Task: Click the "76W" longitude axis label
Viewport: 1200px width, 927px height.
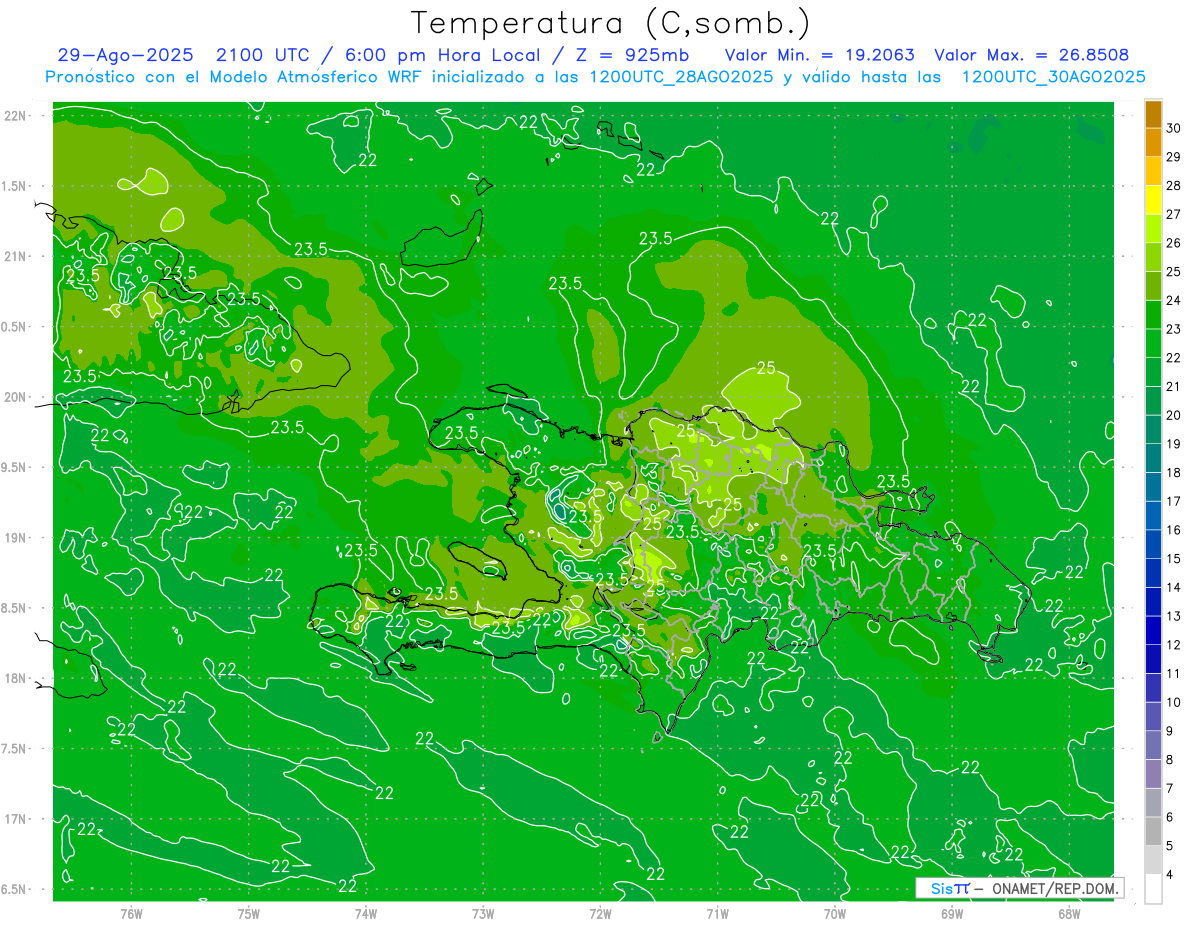Action: (131, 913)
